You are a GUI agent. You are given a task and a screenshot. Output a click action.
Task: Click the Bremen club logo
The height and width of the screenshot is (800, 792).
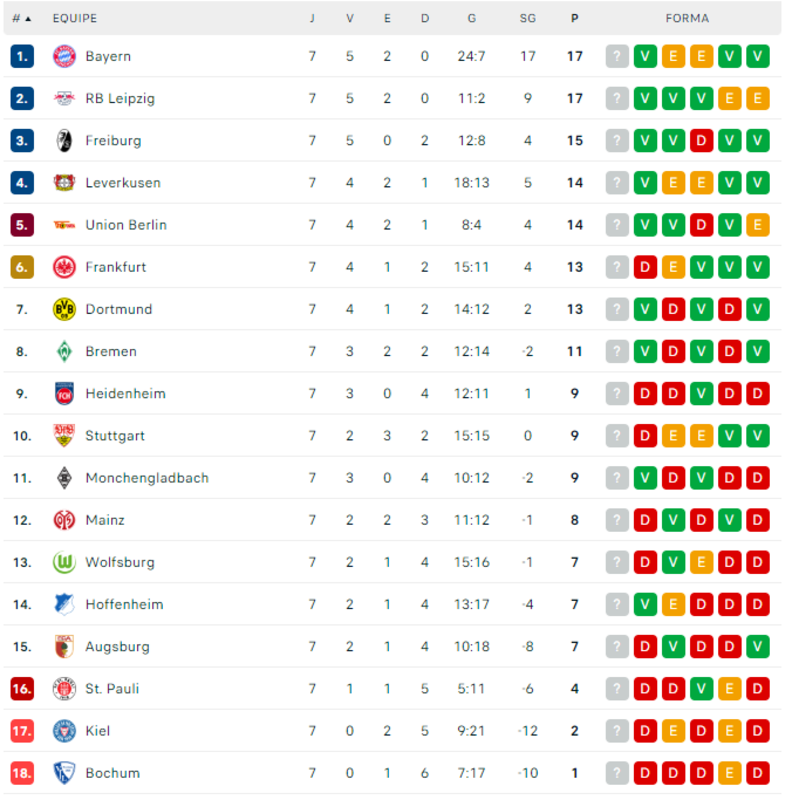(64, 351)
